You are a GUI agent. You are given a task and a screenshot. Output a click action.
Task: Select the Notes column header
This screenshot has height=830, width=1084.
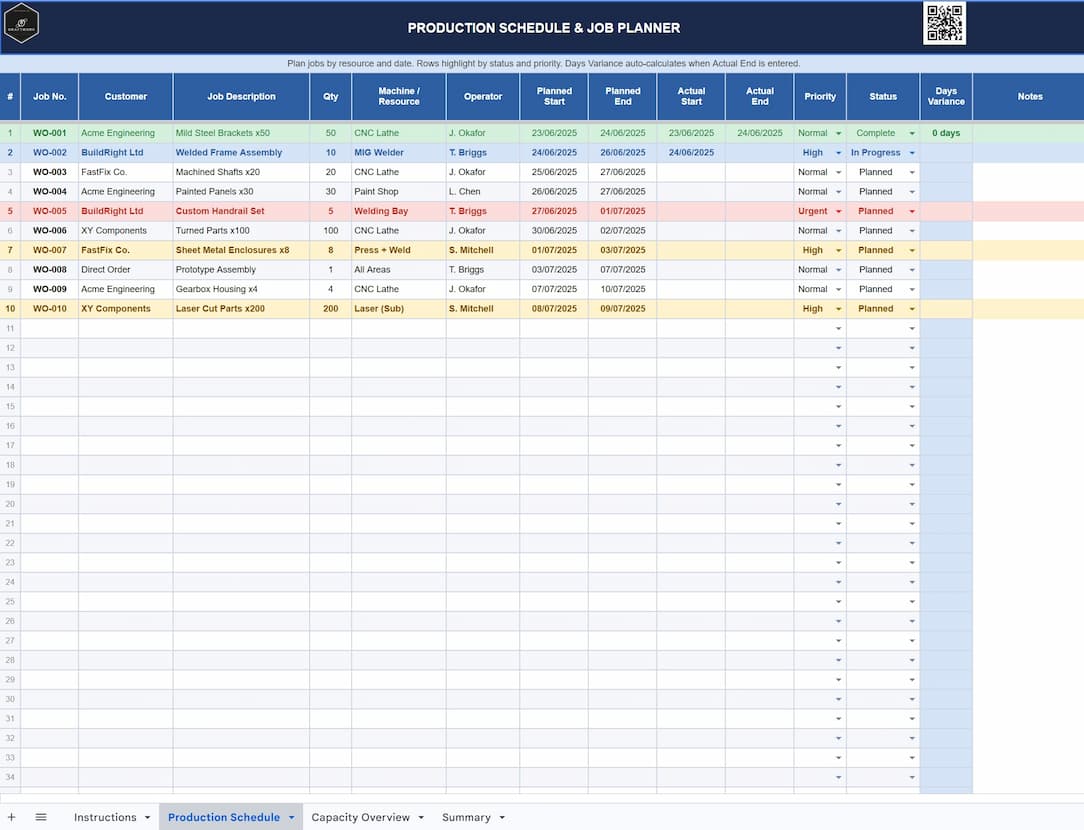point(1029,97)
